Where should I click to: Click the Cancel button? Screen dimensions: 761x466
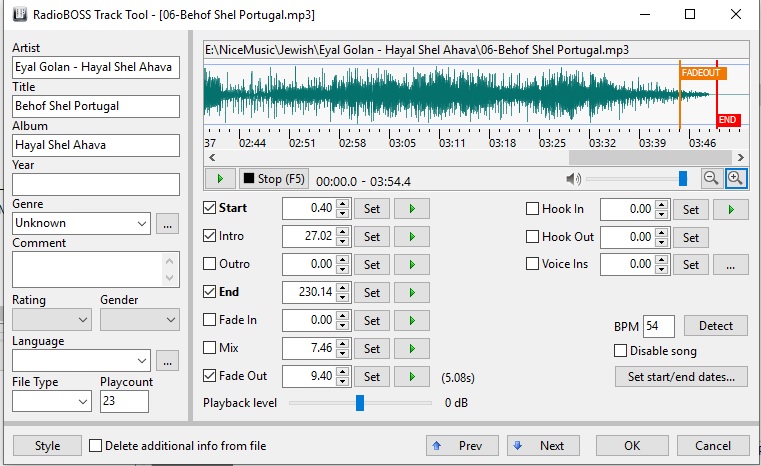(712, 446)
